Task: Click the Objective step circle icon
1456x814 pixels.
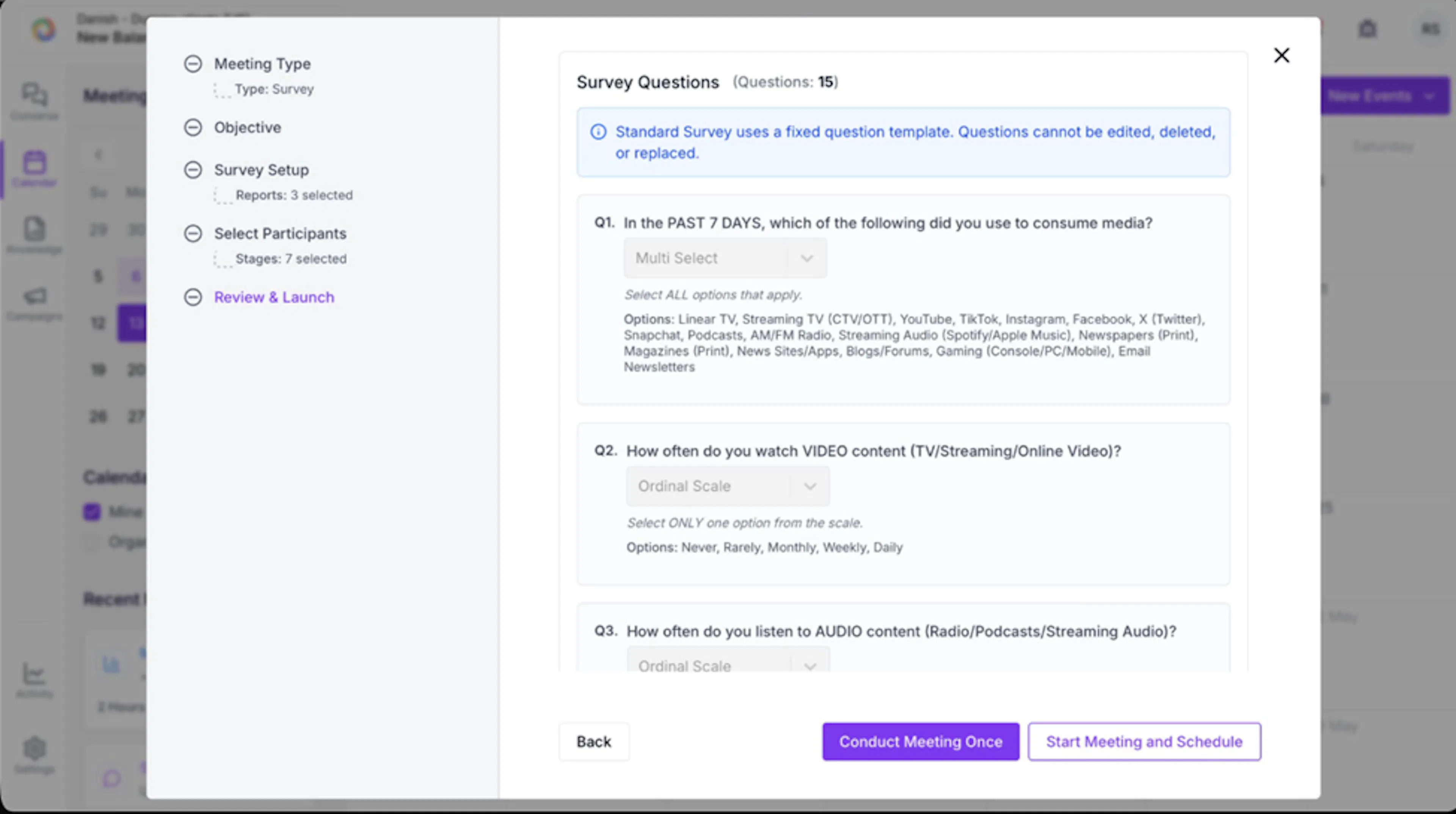Action: [x=193, y=127]
